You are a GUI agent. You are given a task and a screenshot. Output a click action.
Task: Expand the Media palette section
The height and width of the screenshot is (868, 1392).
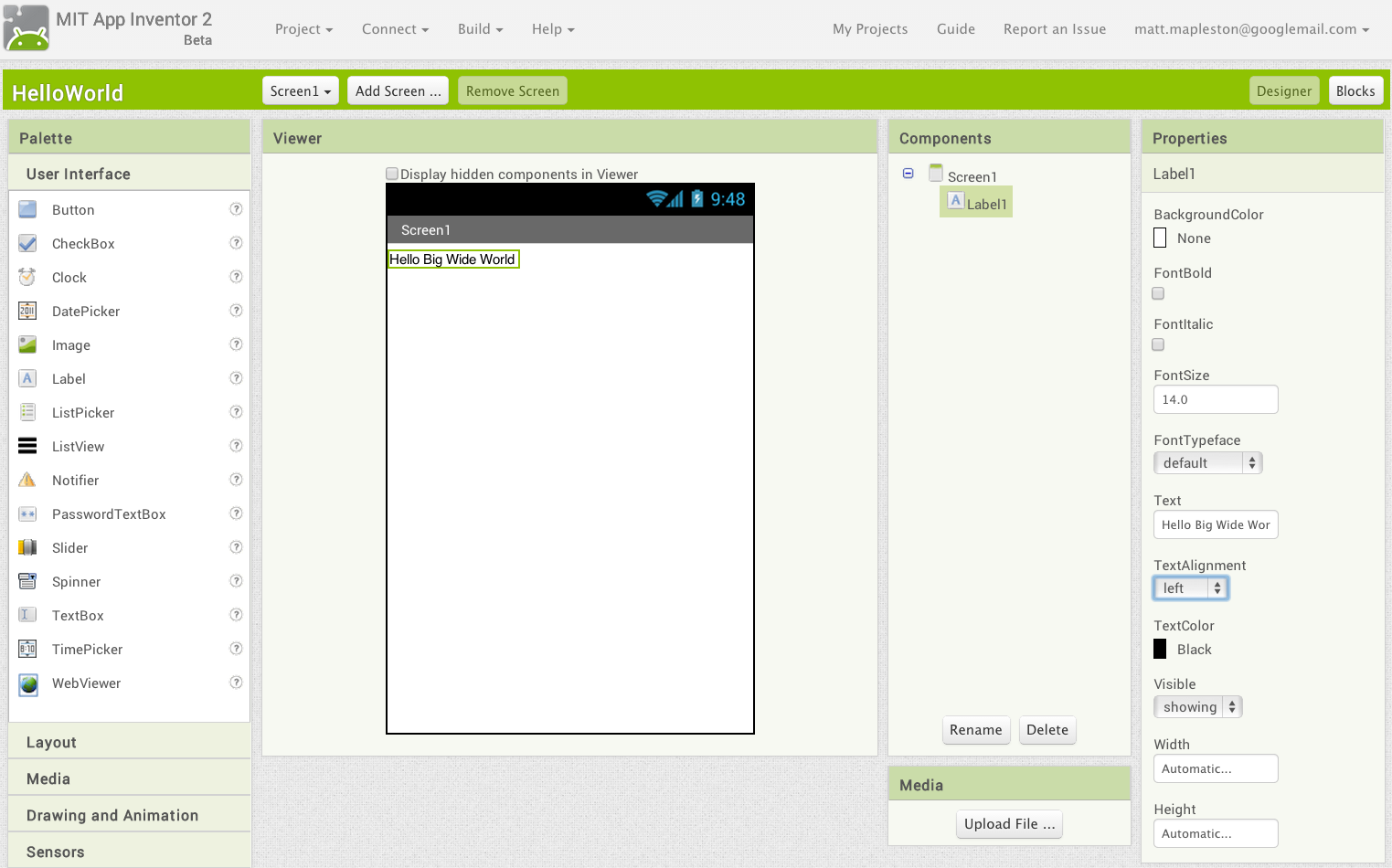click(x=130, y=778)
